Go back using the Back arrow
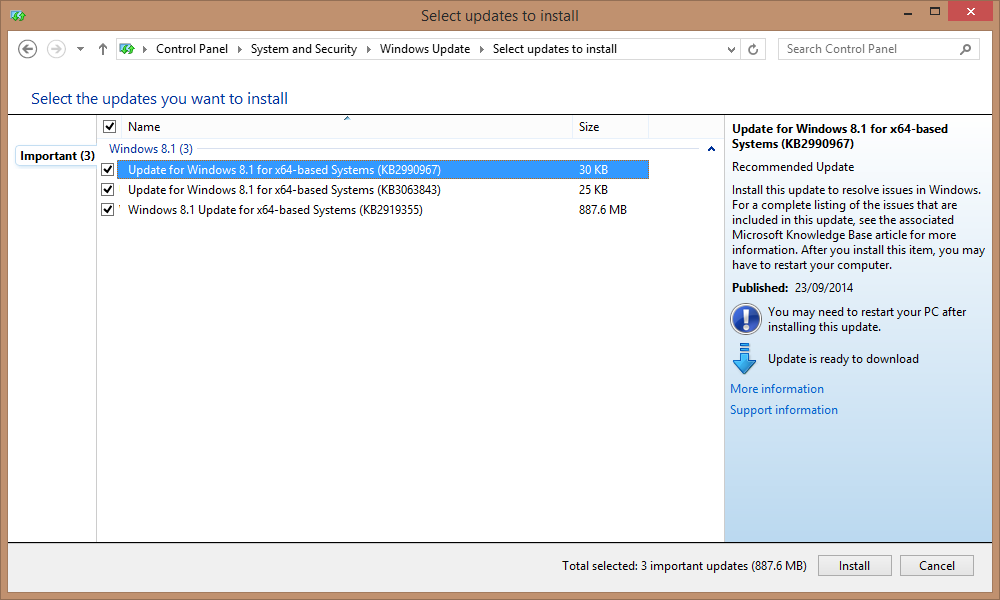 (27, 49)
